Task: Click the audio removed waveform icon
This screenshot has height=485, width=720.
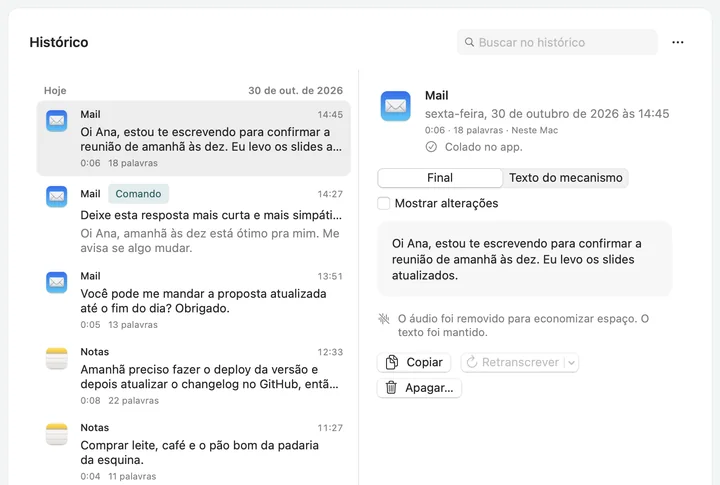Action: [x=384, y=318]
